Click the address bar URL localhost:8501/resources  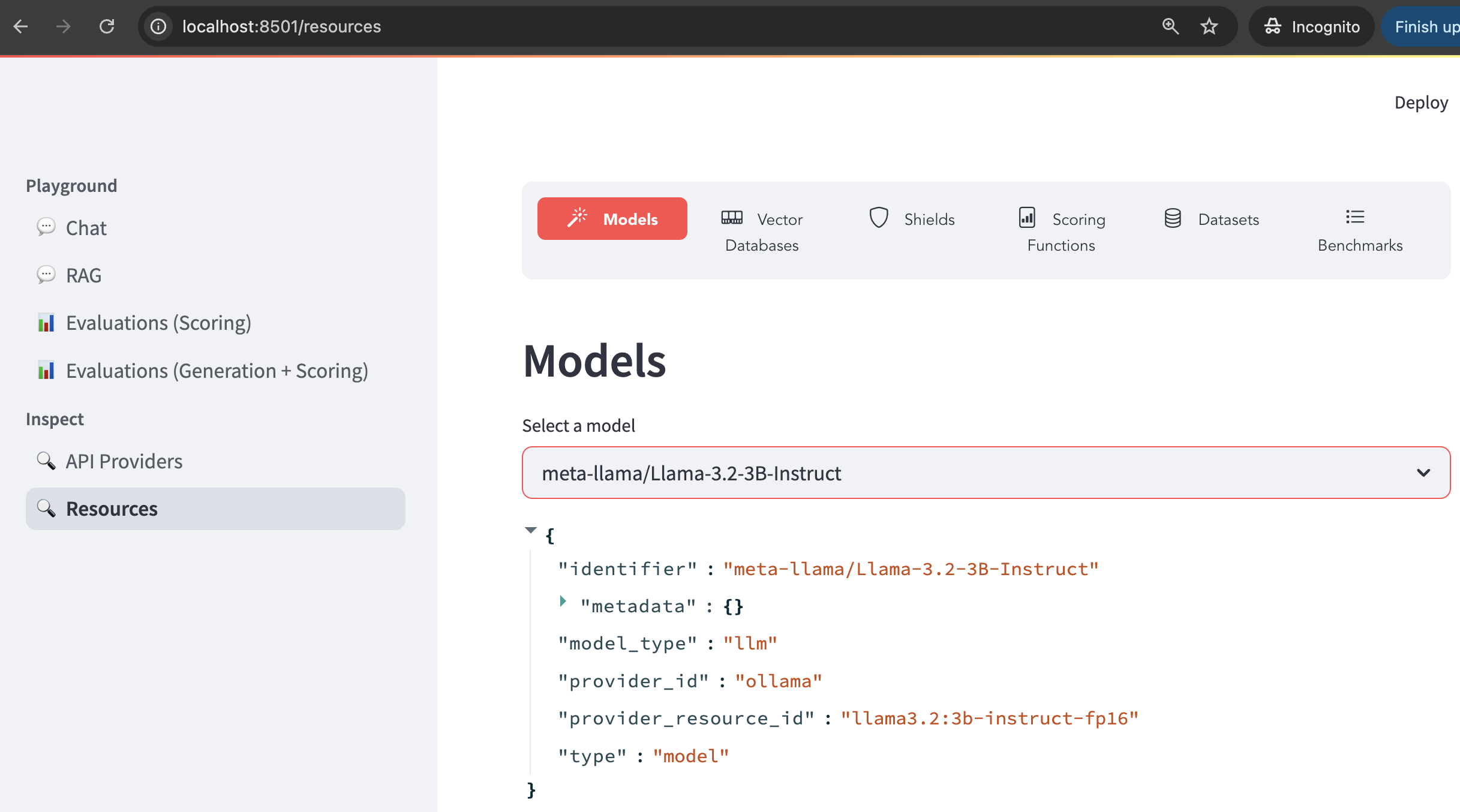[282, 26]
